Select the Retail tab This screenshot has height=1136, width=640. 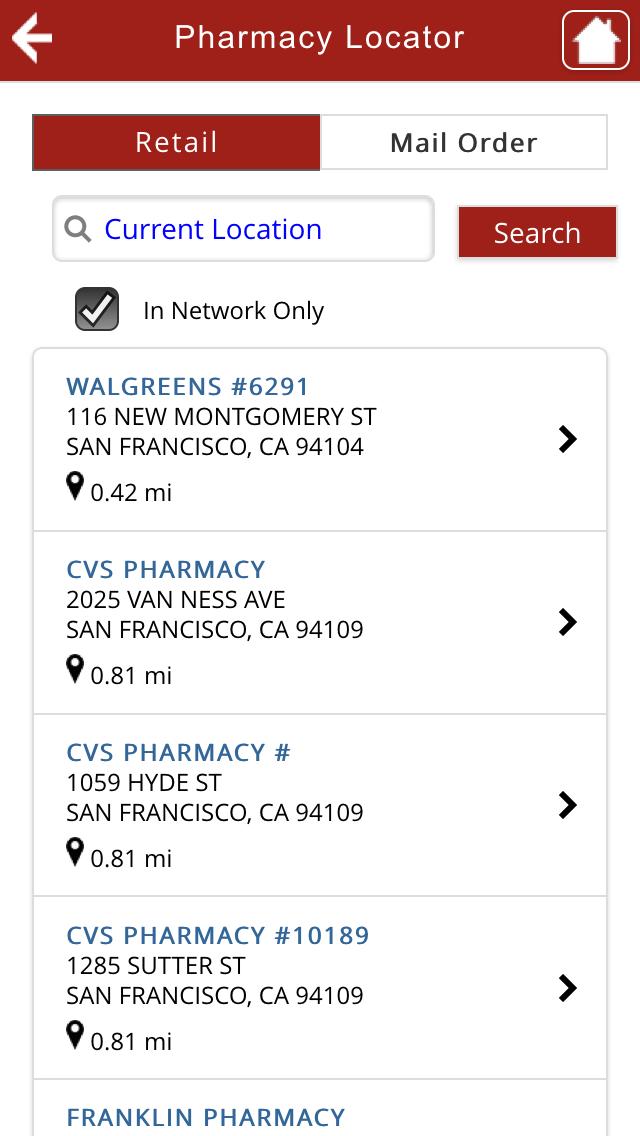tap(176, 142)
